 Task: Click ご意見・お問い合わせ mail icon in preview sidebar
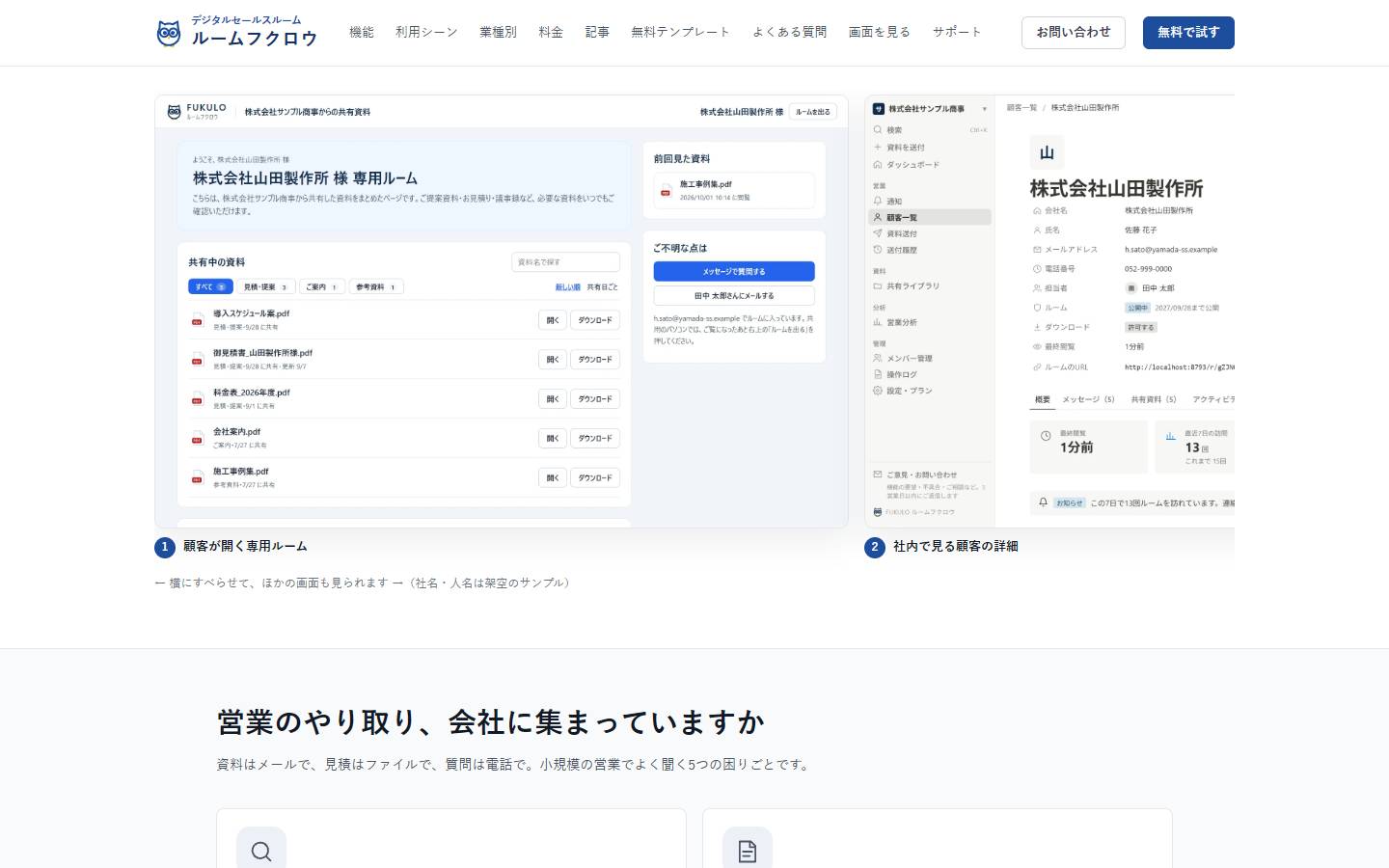click(878, 475)
